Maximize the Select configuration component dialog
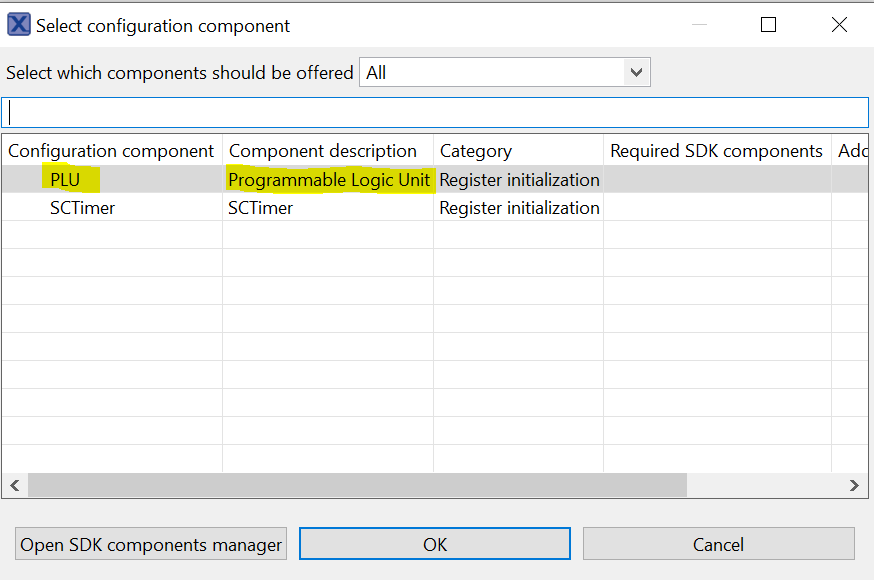874x580 pixels. 768,25
